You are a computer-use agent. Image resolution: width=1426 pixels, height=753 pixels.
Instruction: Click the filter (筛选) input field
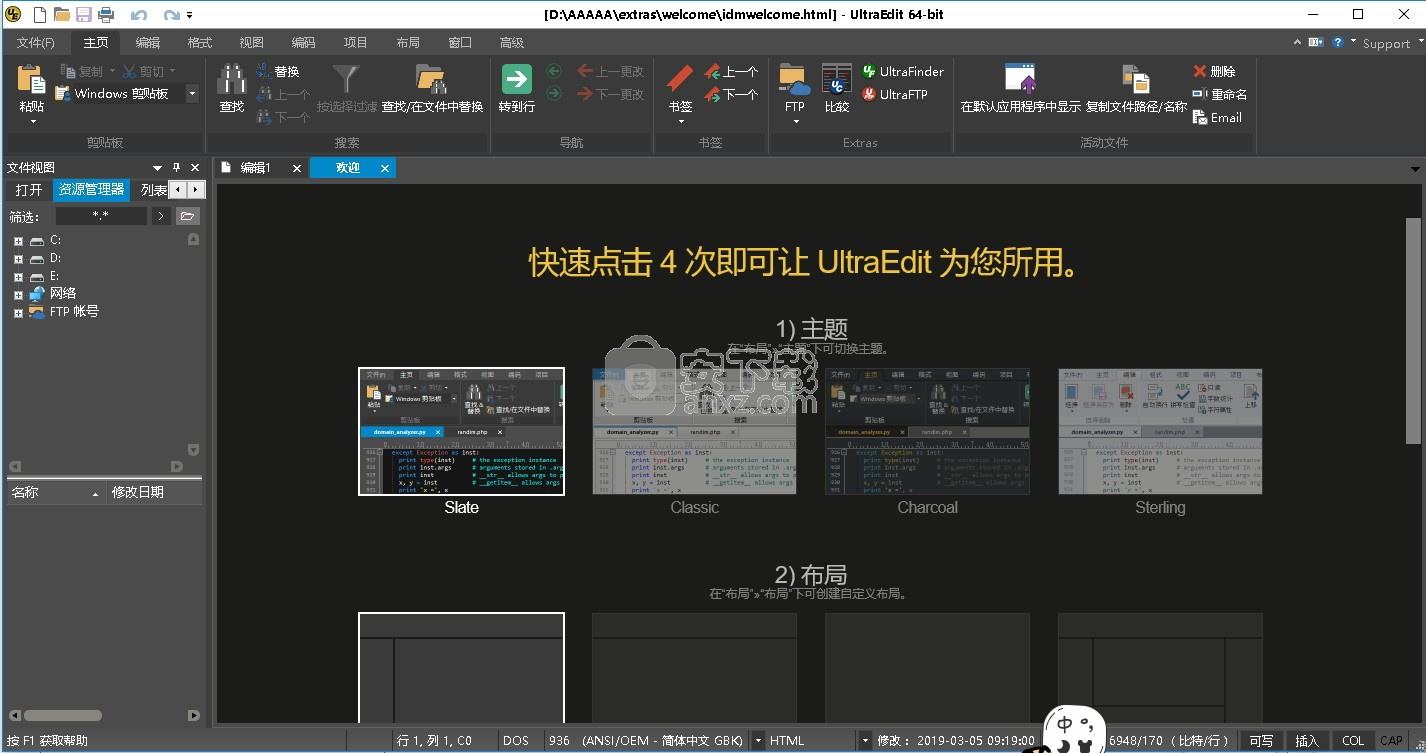tap(100, 216)
